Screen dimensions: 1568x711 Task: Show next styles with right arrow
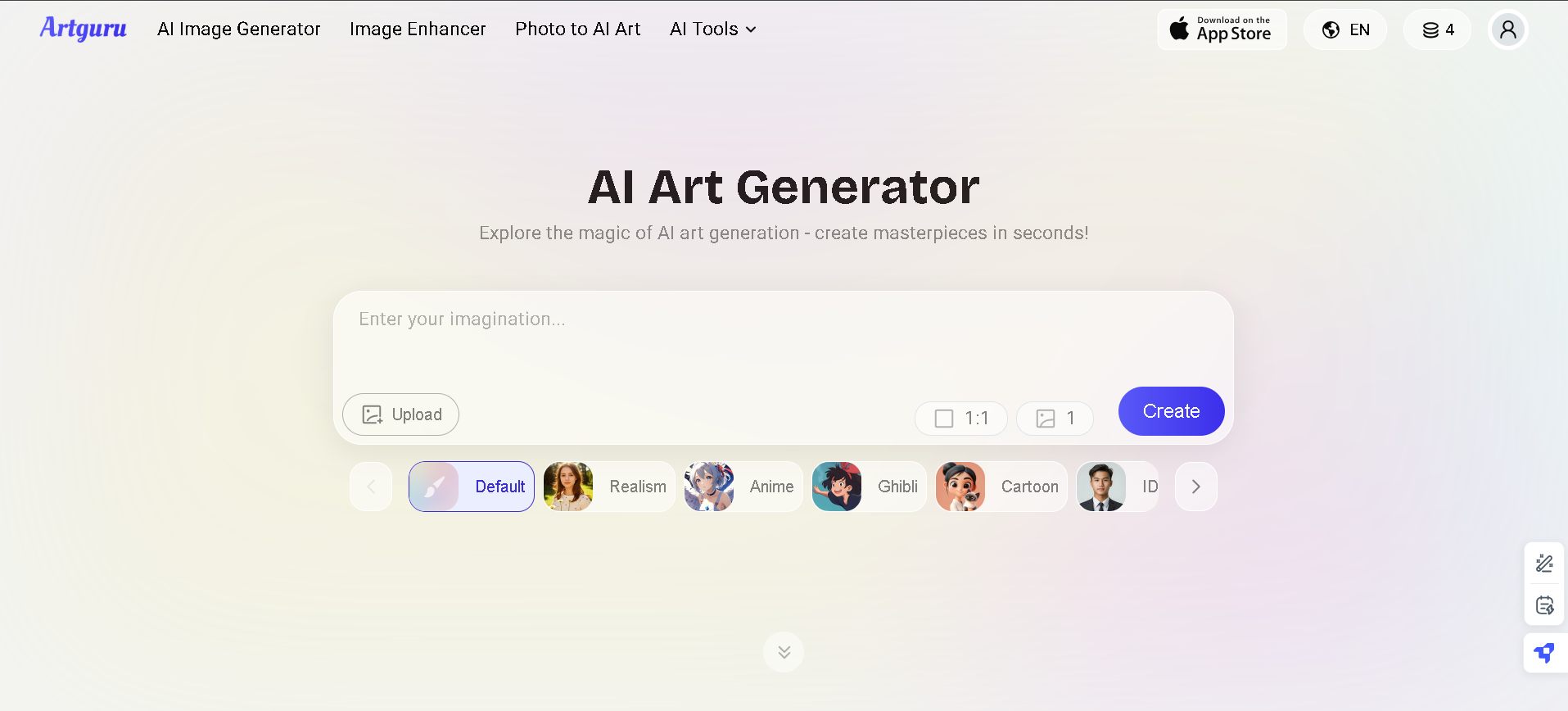coord(1196,487)
